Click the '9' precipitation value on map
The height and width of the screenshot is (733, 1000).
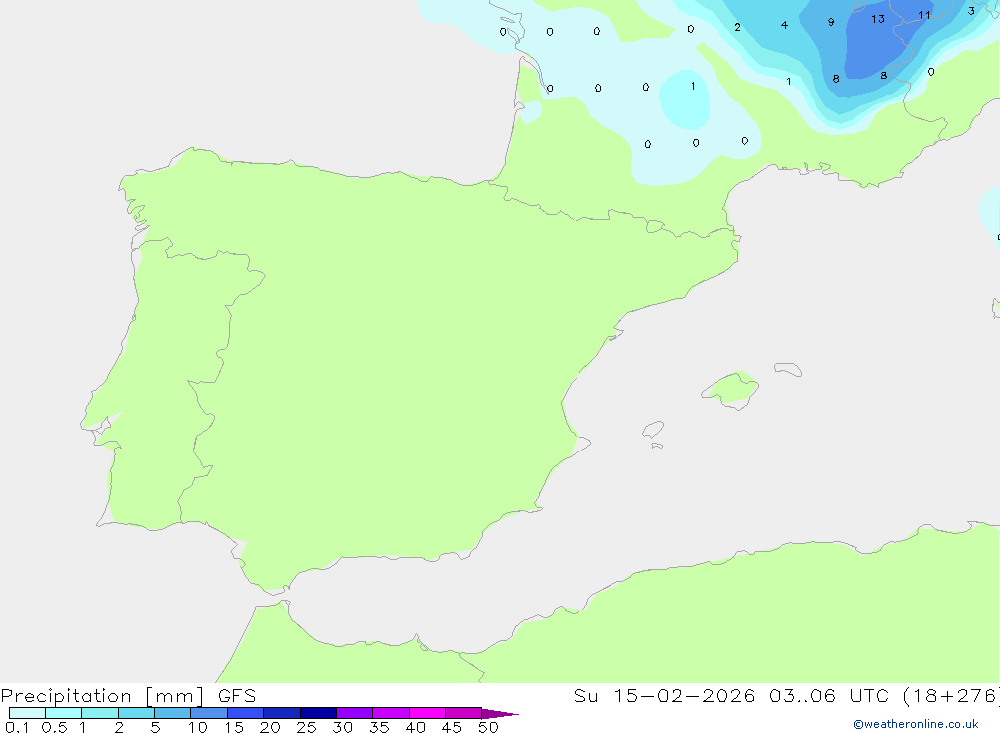(x=830, y=22)
